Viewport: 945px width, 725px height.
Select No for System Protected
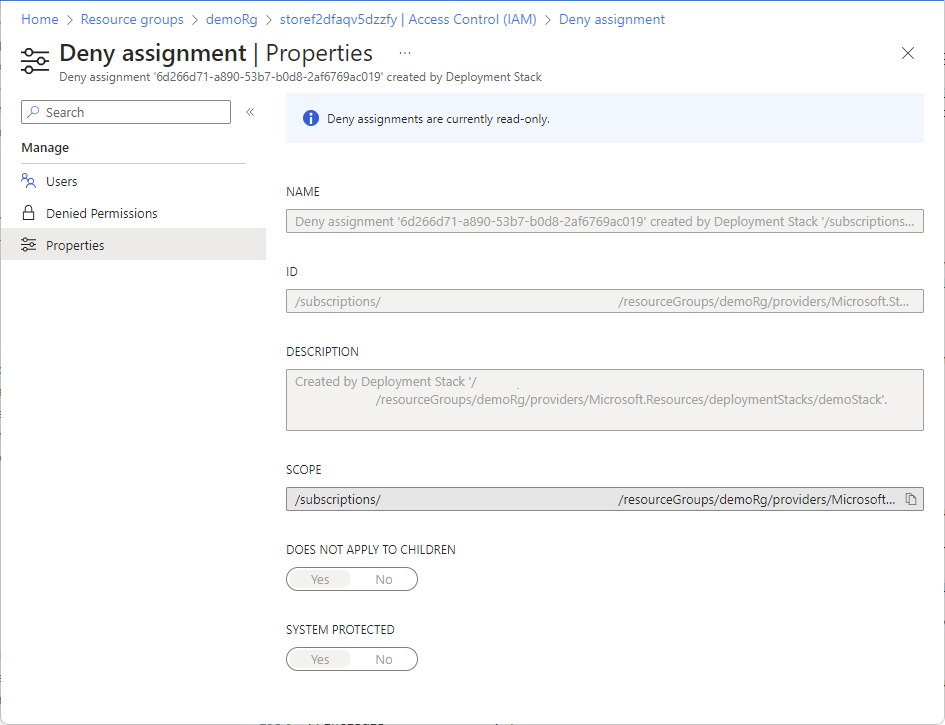384,659
